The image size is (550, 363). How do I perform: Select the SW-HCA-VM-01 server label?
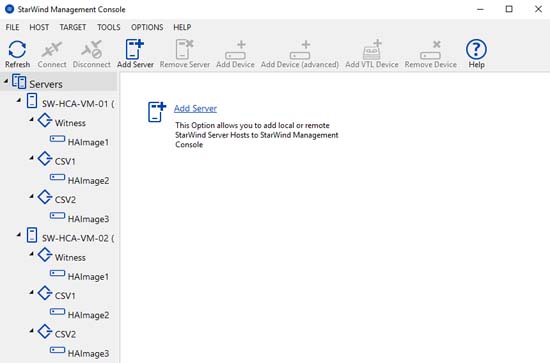78,104
